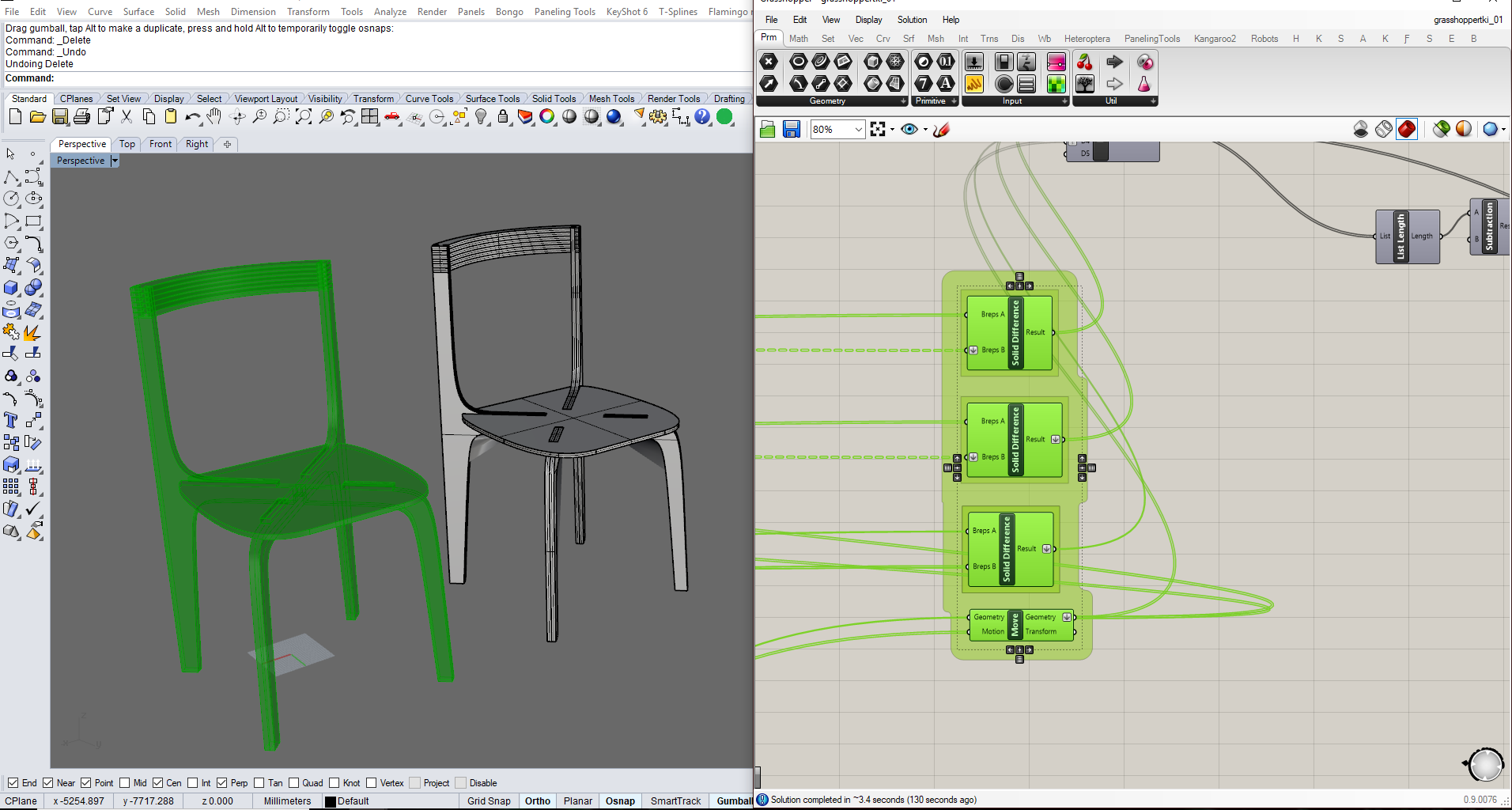
Task: Open a Grasshopper definition with the folder icon
Action: (x=767, y=129)
